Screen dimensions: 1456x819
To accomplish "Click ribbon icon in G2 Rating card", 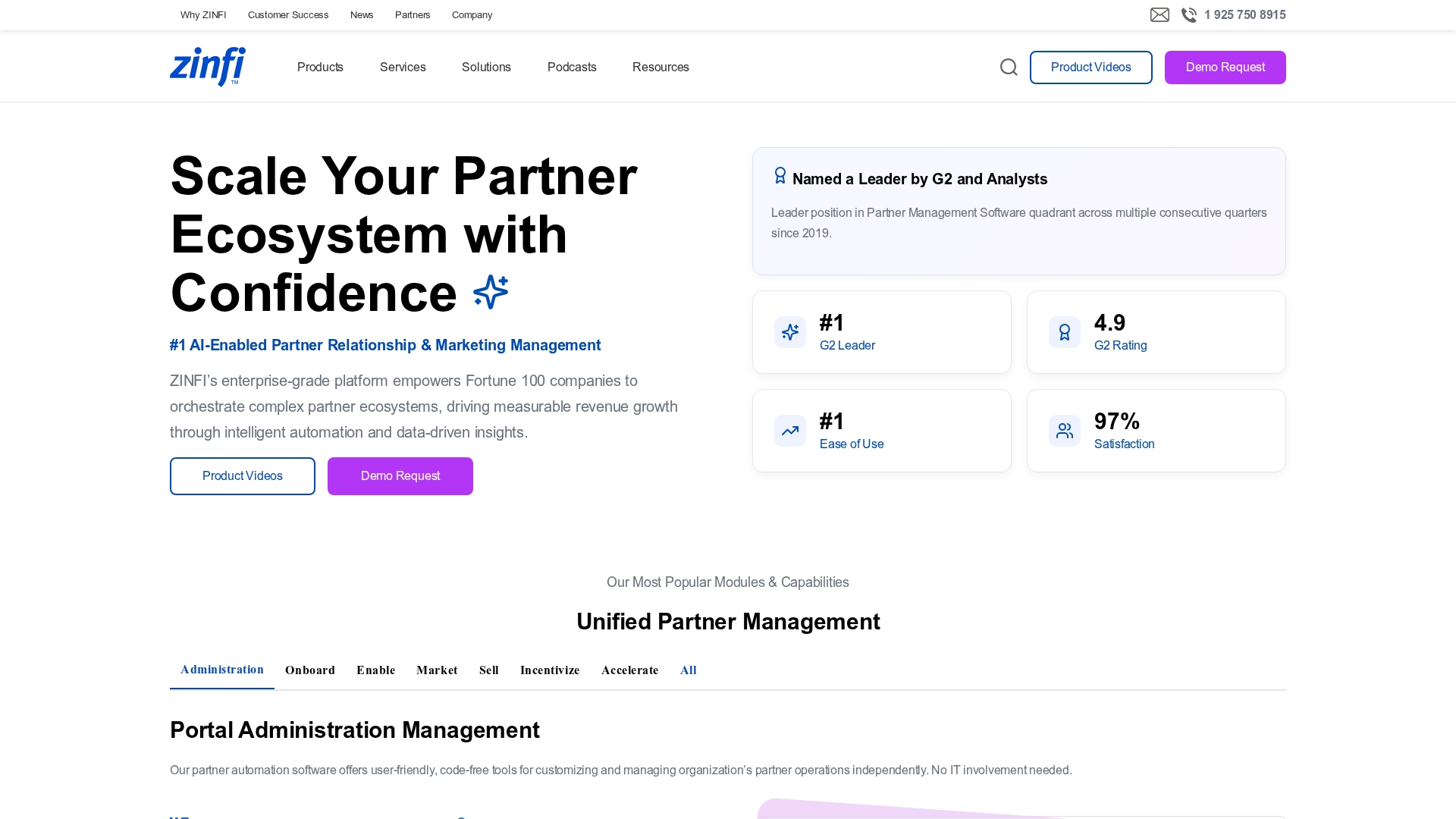I will [x=1065, y=332].
